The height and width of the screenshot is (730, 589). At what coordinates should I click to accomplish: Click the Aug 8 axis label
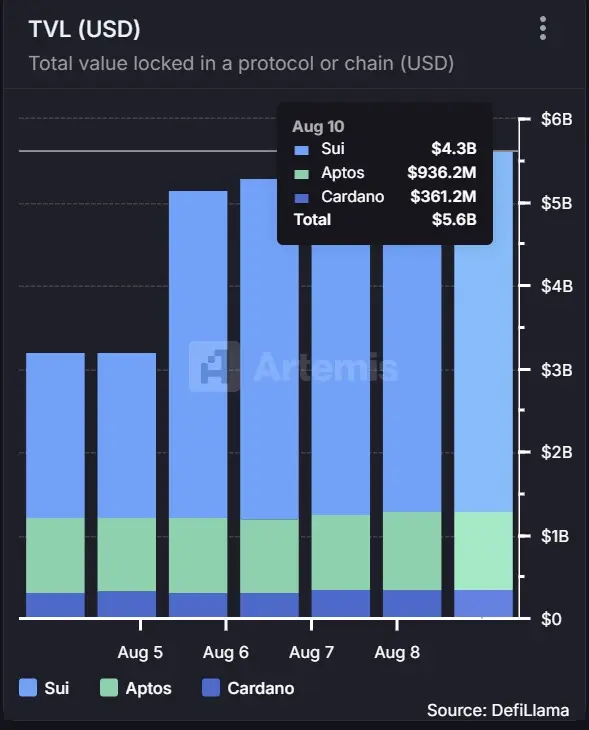point(397,652)
